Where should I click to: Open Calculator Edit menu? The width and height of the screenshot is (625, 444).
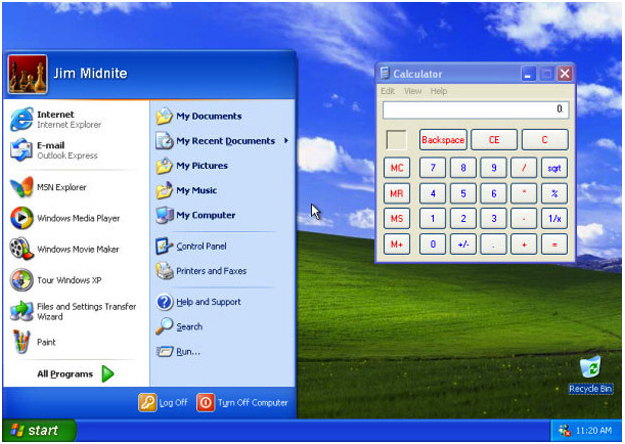tap(387, 91)
